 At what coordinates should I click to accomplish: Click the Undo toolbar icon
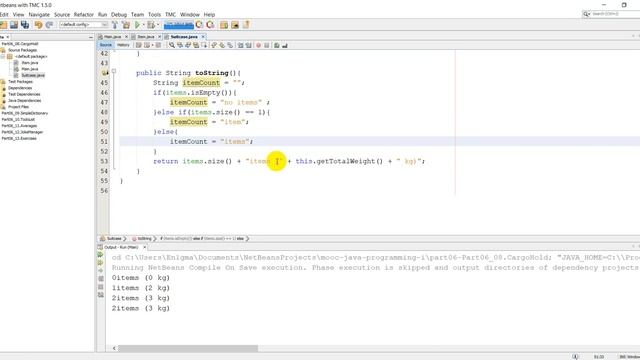click(38, 25)
